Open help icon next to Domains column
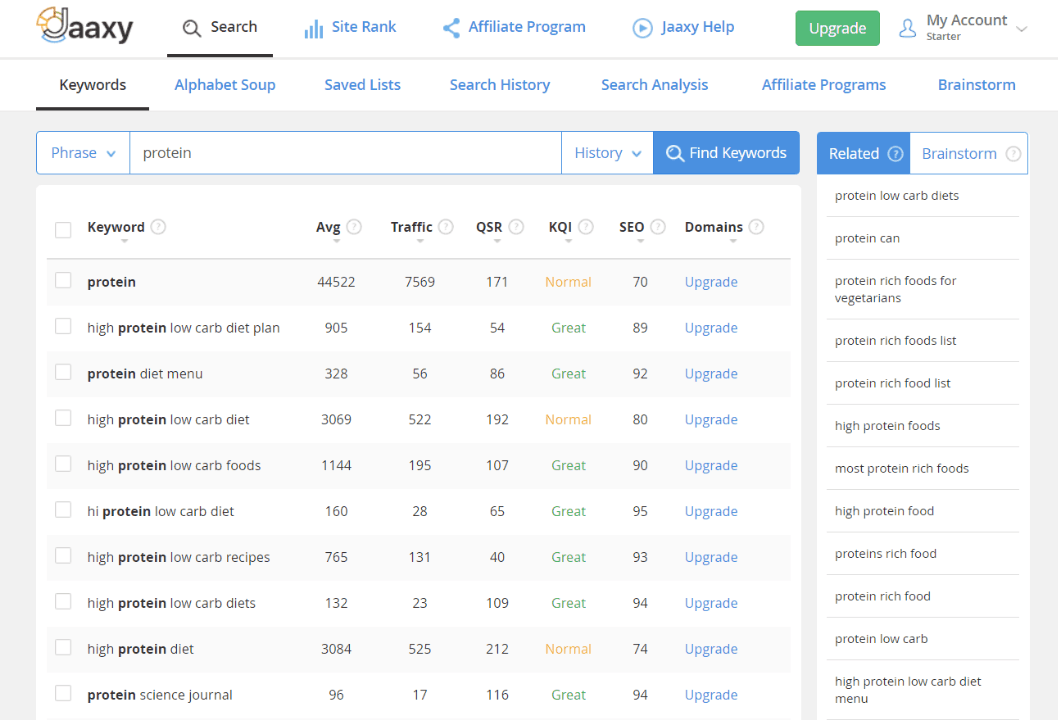Image resolution: width=1058 pixels, height=720 pixels. [756, 227]
